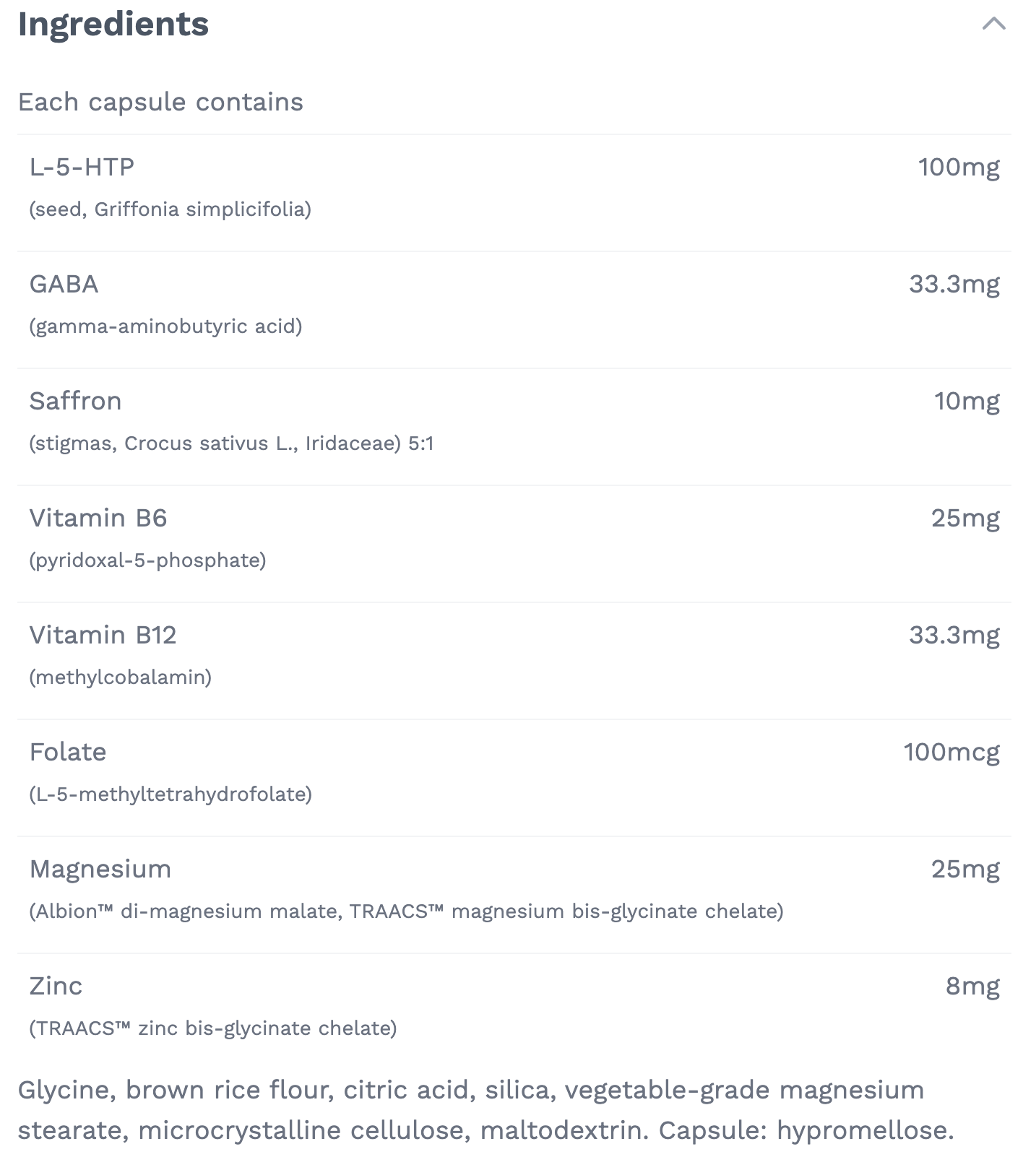The image size is (1036, 1157).
Task: Select the Zinc ingredient name
Action: coord(56,987)
